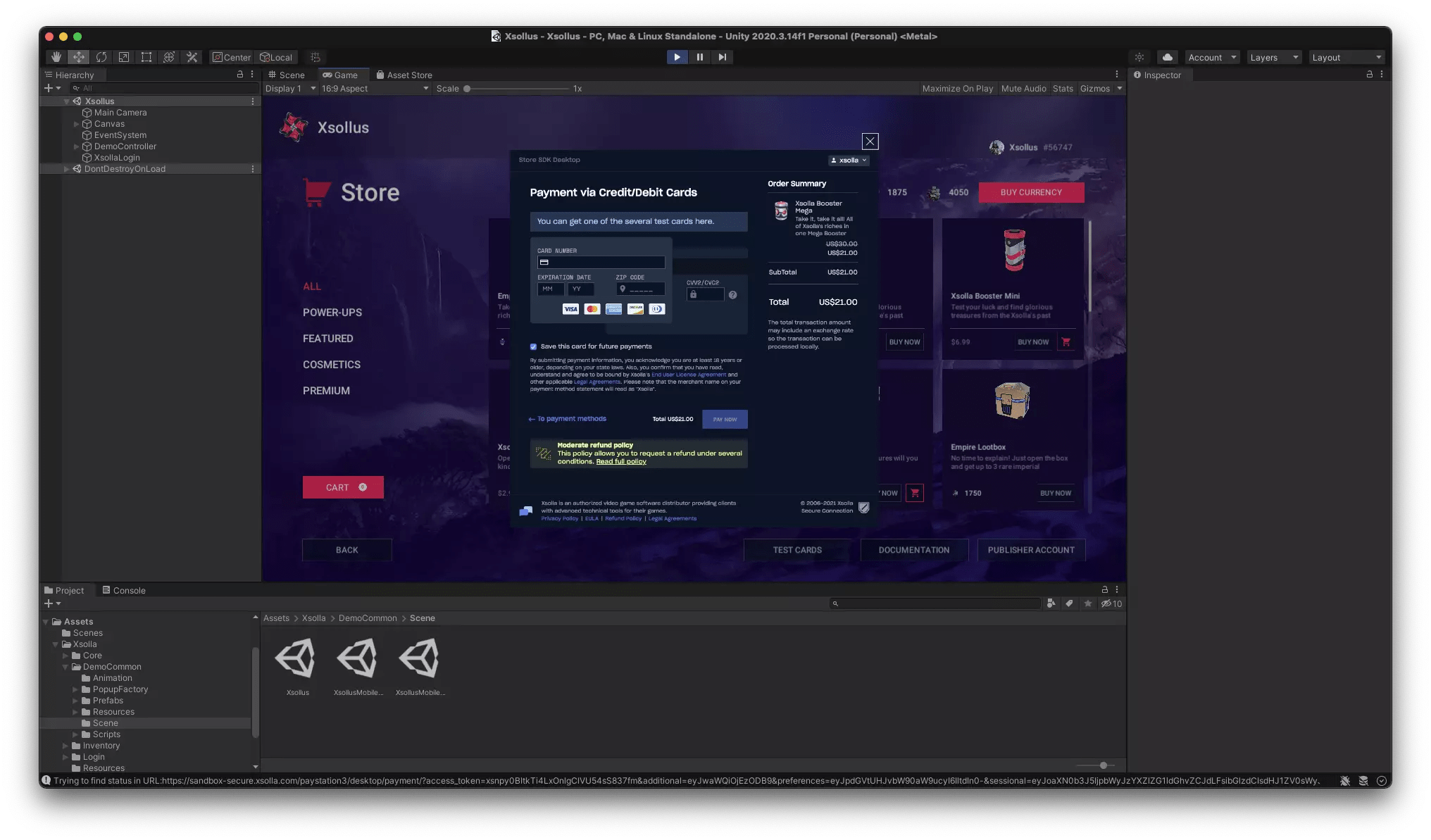The width and height of the screenshot is (1431, 840).
Task: Click the grid snapping icon
Action: (315, 57)
